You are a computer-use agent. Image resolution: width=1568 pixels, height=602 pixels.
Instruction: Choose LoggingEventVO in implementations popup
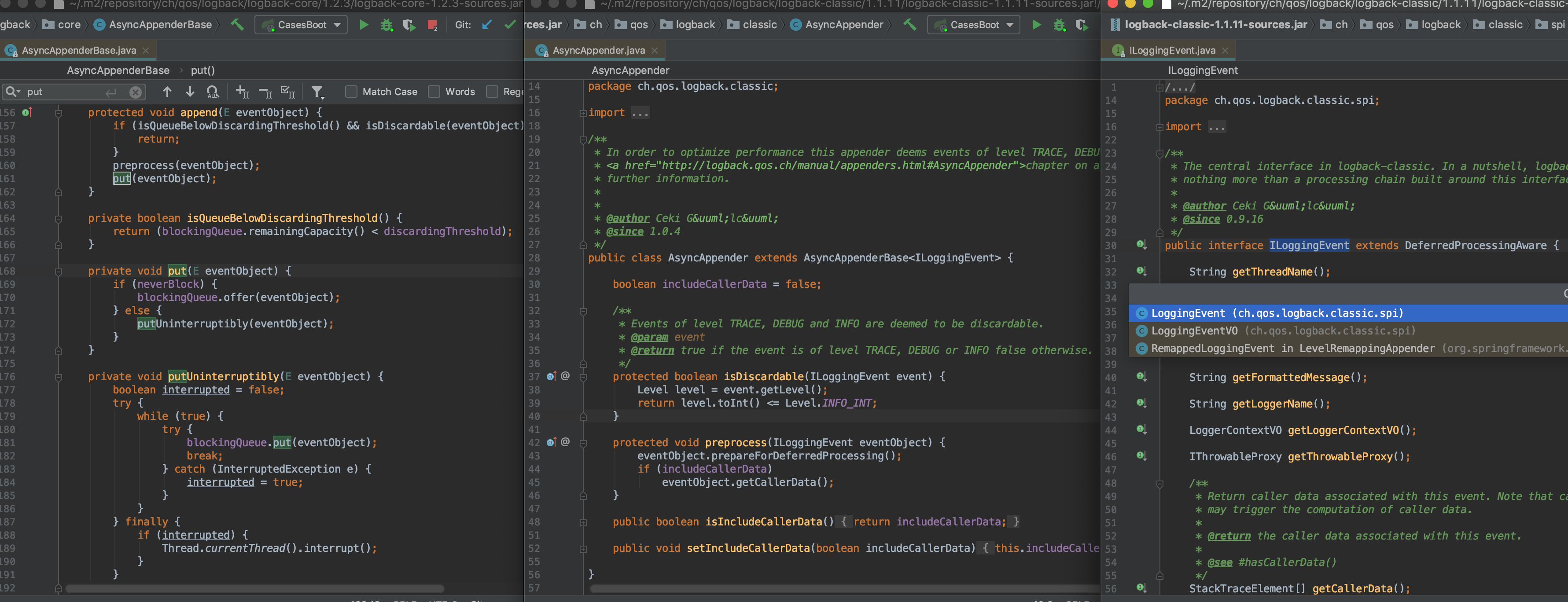(1194, 330)
